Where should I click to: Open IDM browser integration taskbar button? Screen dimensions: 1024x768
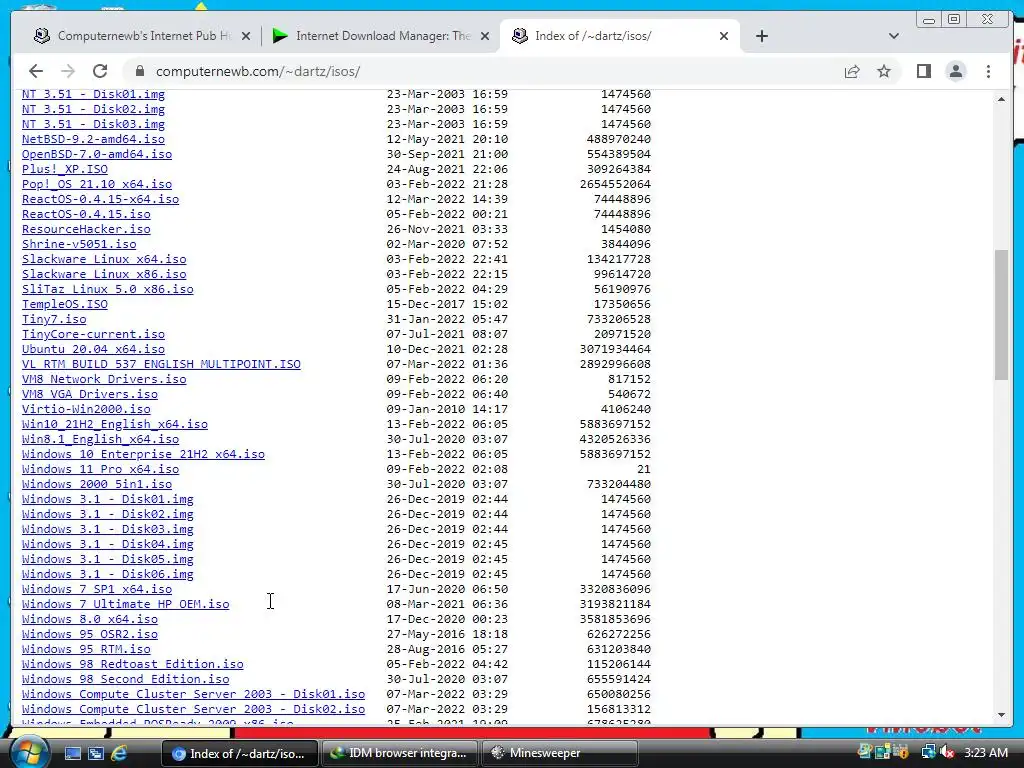[399, 753]
